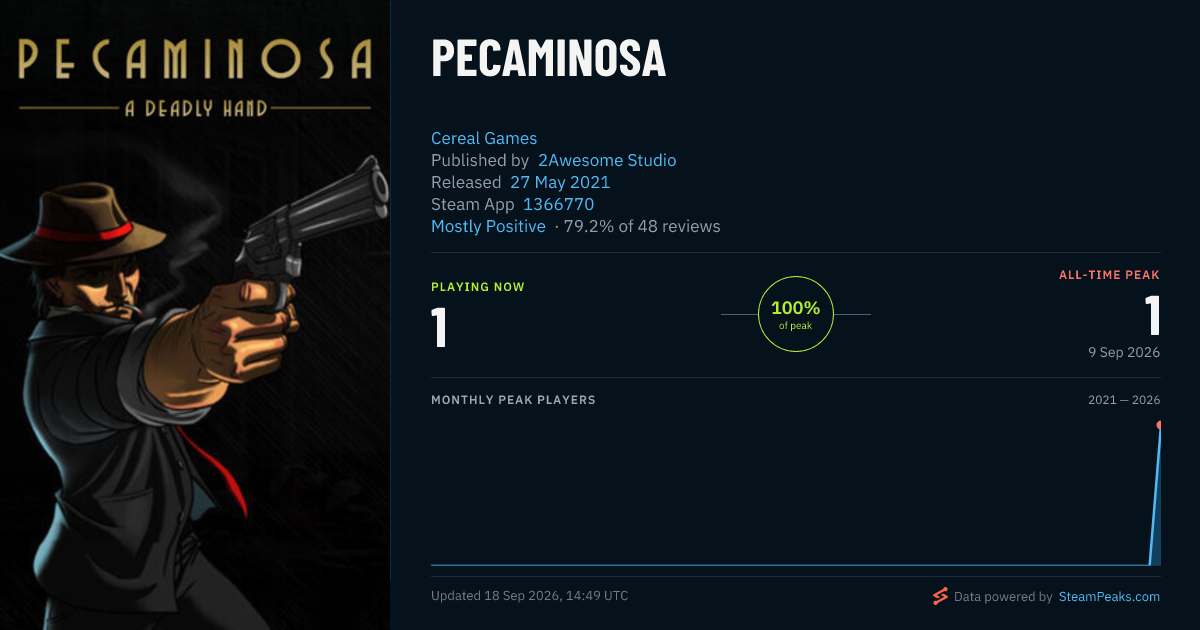Click the 100% of peak circle badge
This screenshot has width=1200, height=630.
click(x=796, y=314)
